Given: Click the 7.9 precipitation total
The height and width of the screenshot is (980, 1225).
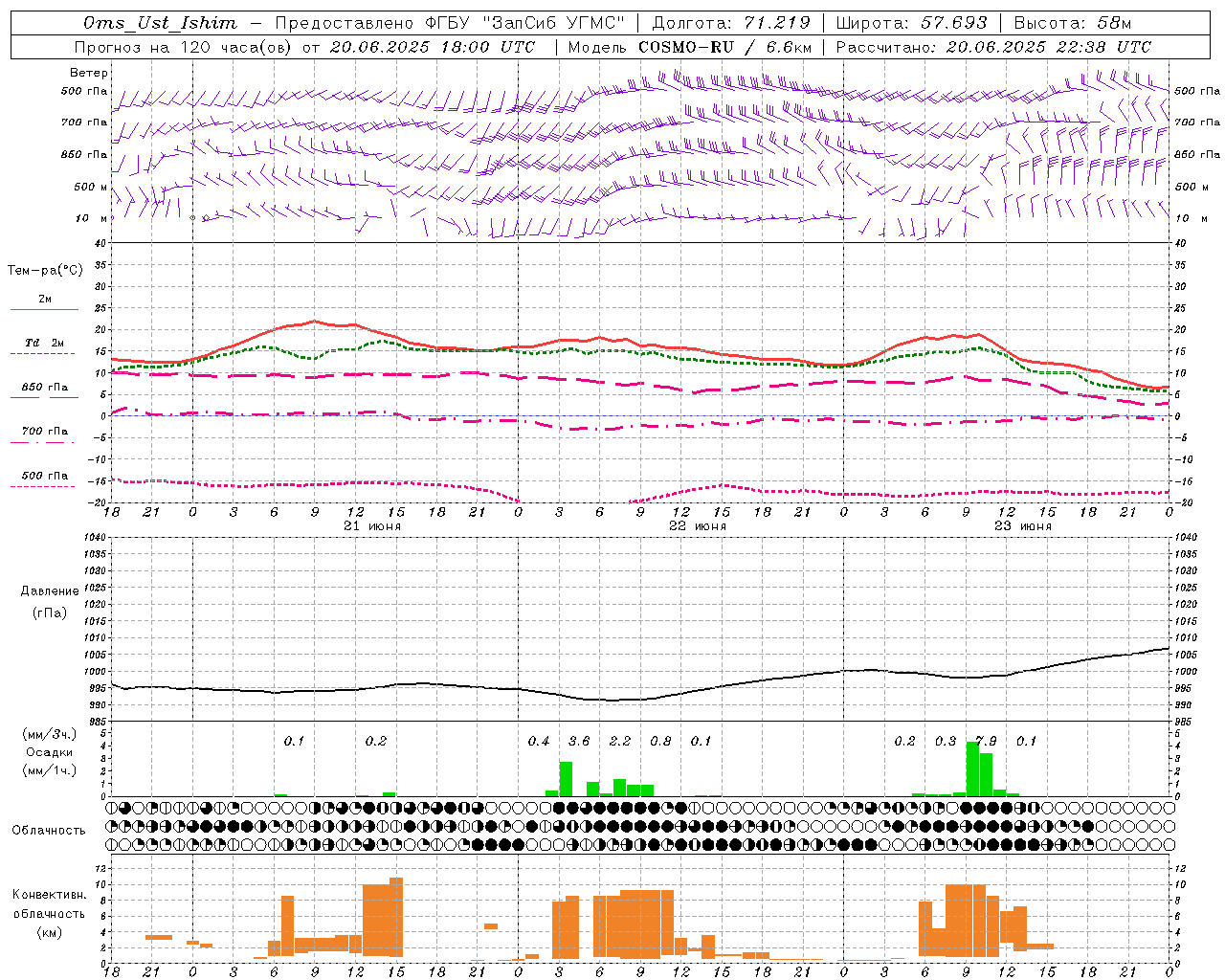Looking at the screenshot, I should tap(986, 742).
